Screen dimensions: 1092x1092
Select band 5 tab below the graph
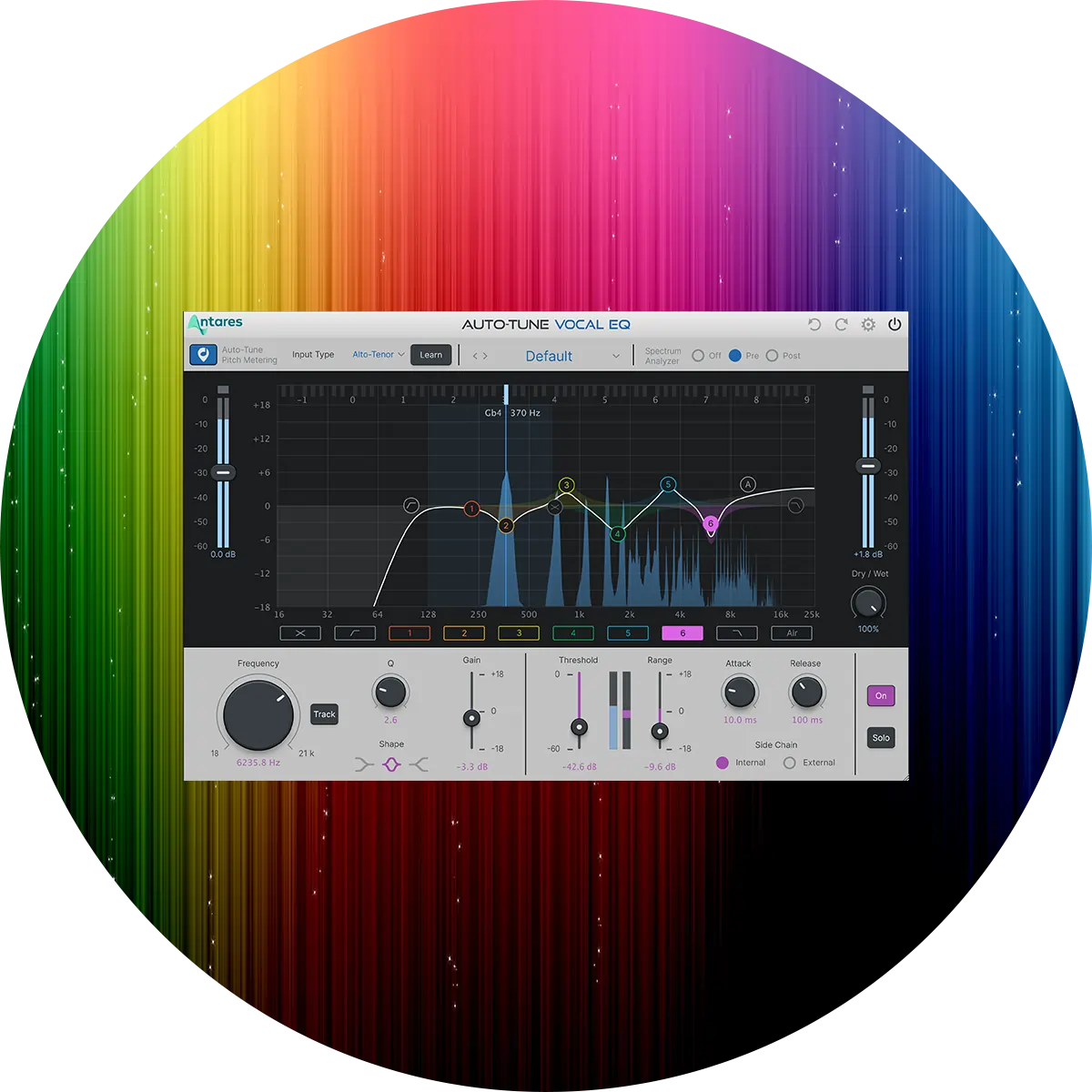pyautogui.click(x=628, y=633)
